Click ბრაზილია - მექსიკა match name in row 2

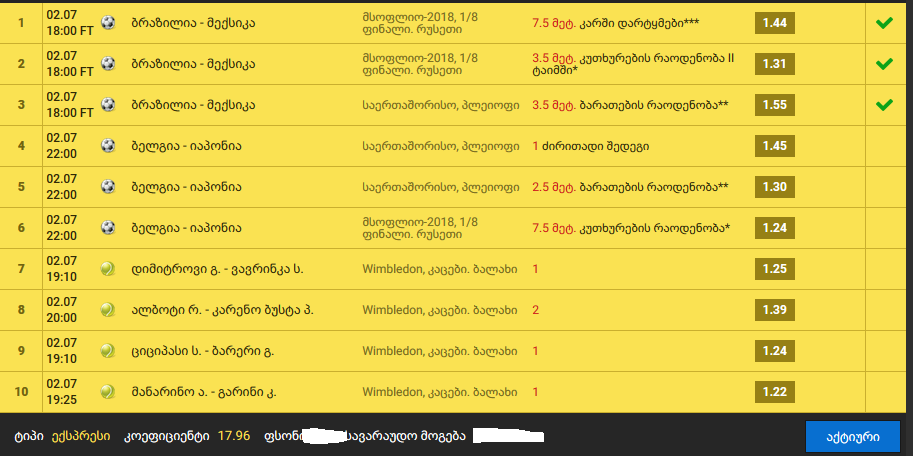pyautogui.click(x=193, y=64)
